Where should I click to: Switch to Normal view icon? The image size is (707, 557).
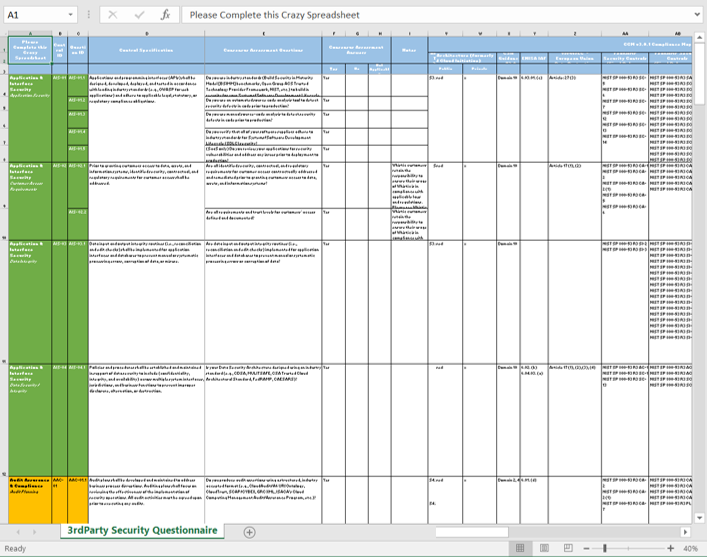(x=520, y=548)
